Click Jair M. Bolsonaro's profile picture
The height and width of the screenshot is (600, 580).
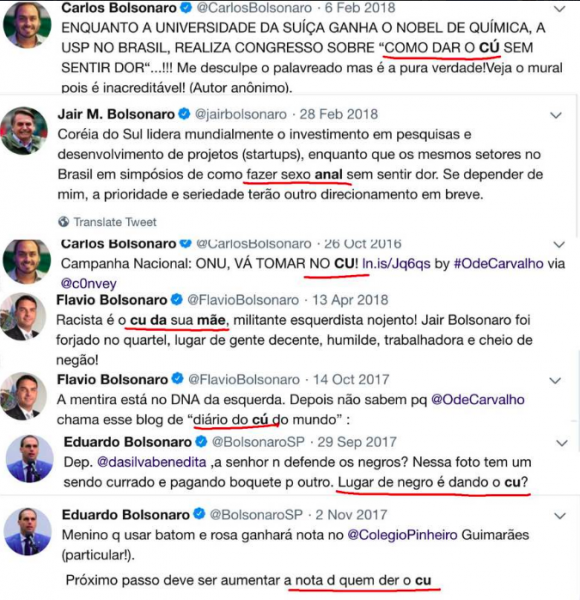(x=24, y=131)
